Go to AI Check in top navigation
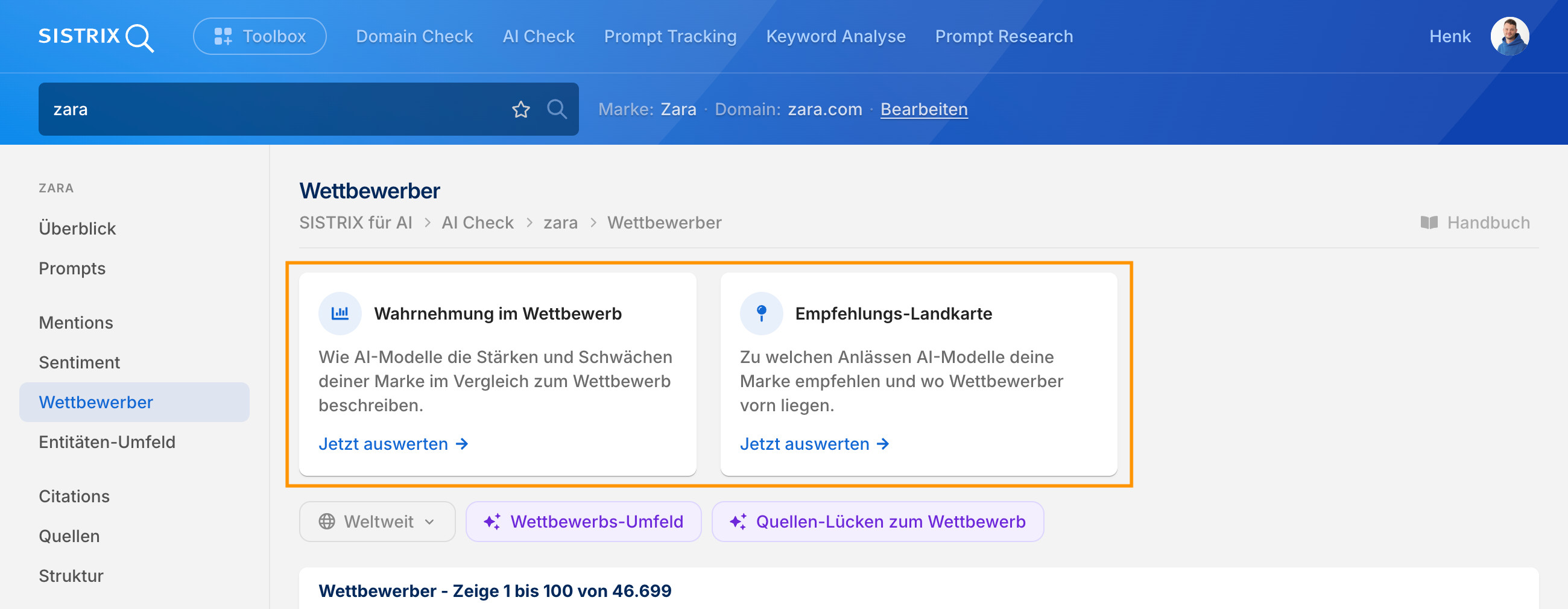This screenshot has width=1568, height=609. click(x=538, y=37)
